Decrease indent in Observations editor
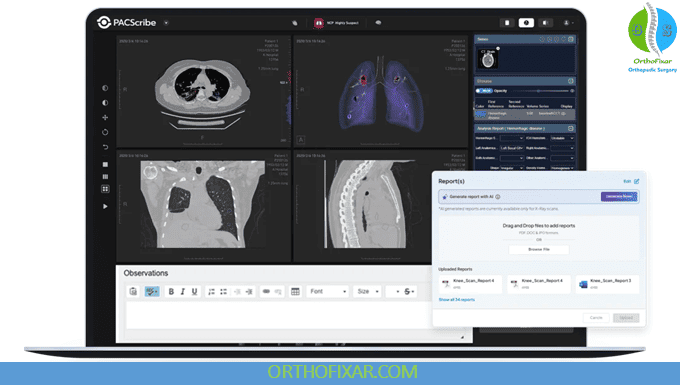Viewport: 680px width, 385px height. tap(237, 292)
